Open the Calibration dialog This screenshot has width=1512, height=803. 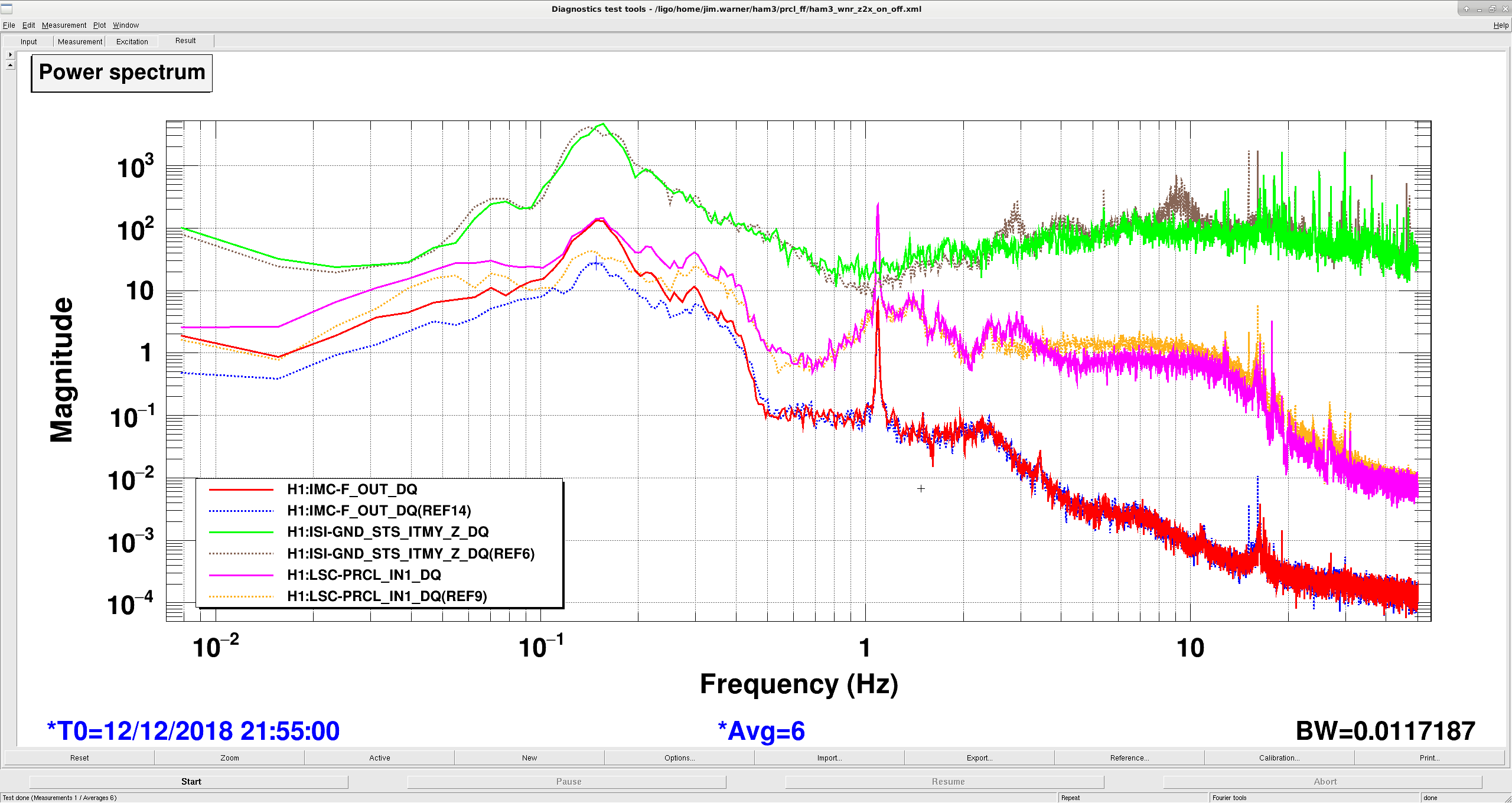point(1279,758)
